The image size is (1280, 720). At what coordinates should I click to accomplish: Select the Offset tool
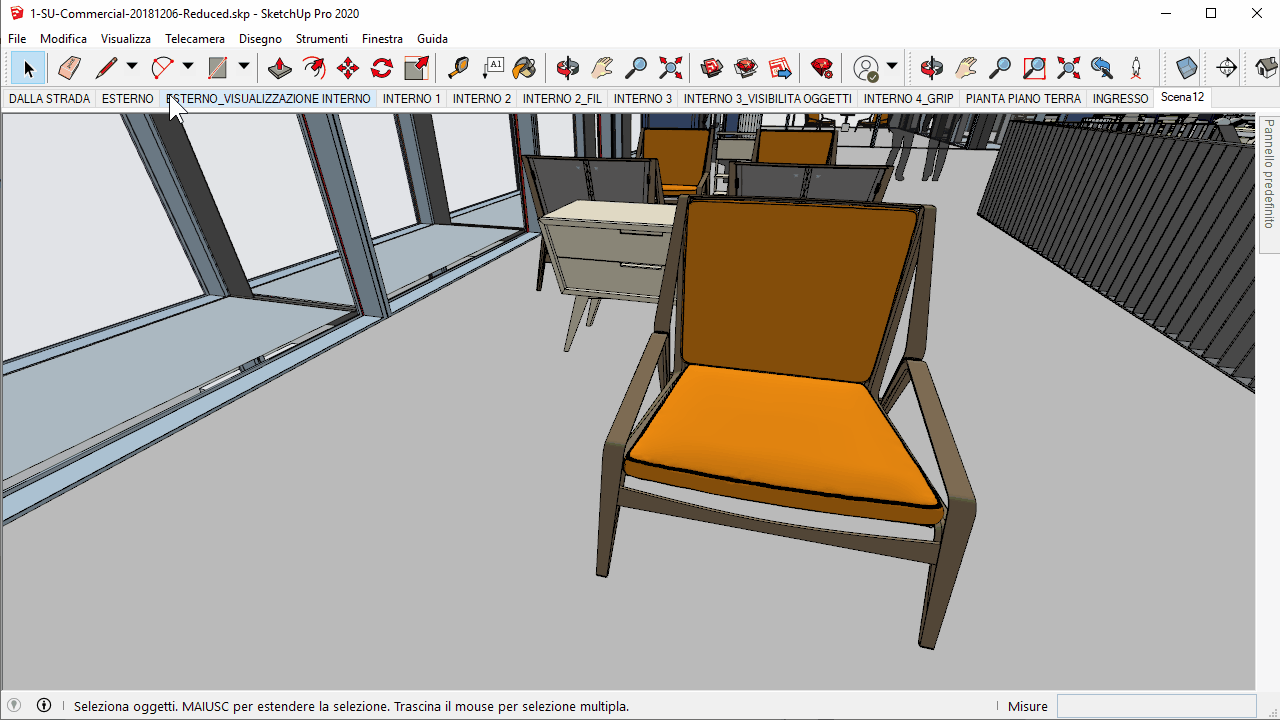(x=314, y=68)
